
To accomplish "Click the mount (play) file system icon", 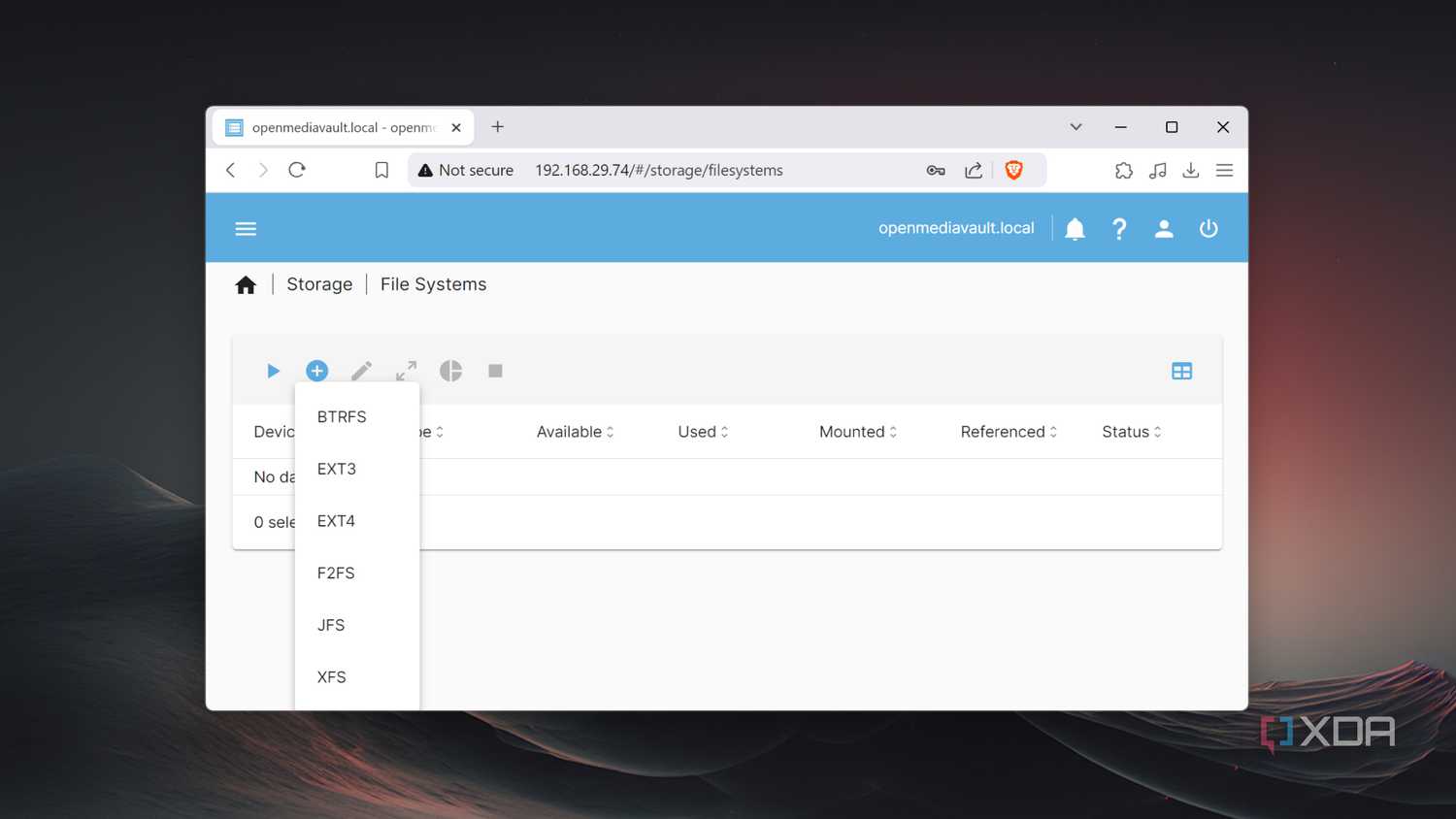I will coord(273,371).
